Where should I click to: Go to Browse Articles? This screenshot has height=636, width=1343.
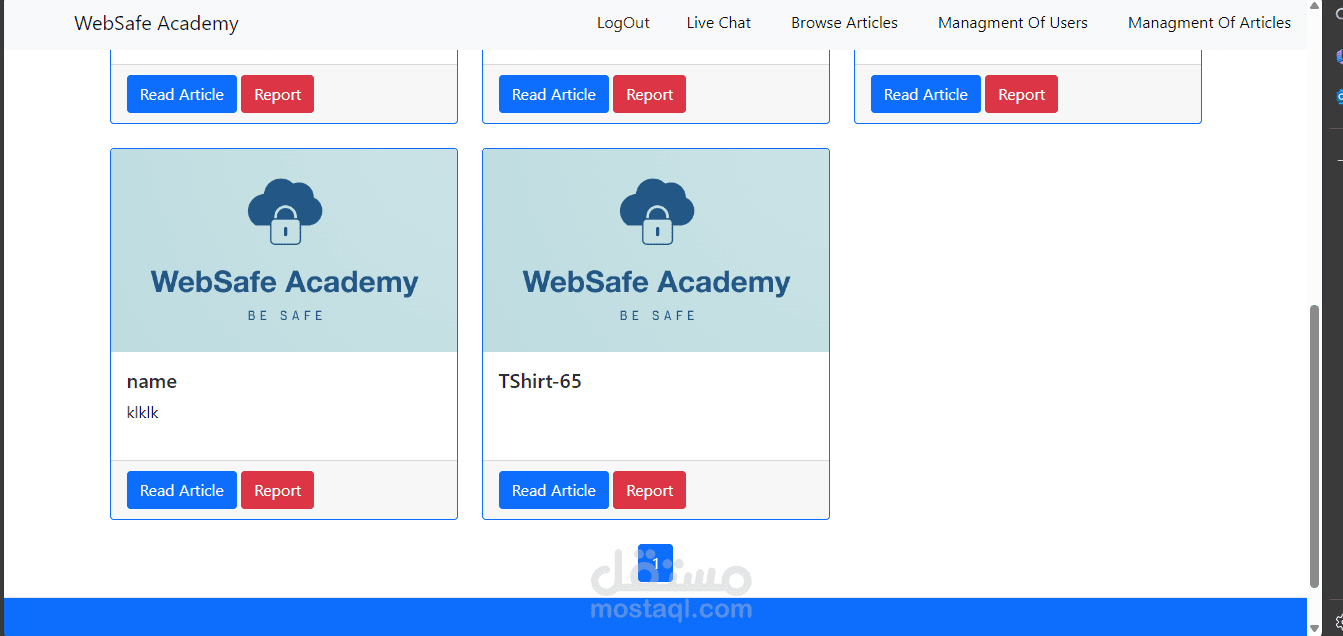(x=844, y=23)
